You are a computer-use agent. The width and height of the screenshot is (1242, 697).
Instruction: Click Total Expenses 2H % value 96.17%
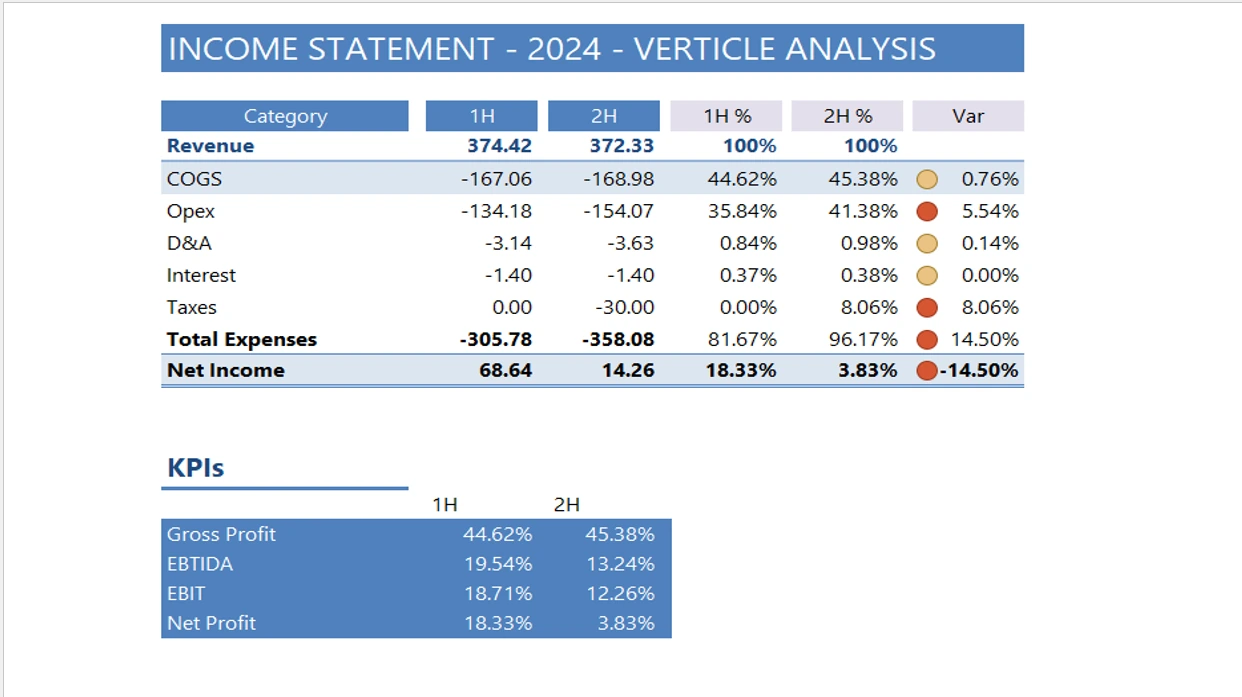pos(864,340)
